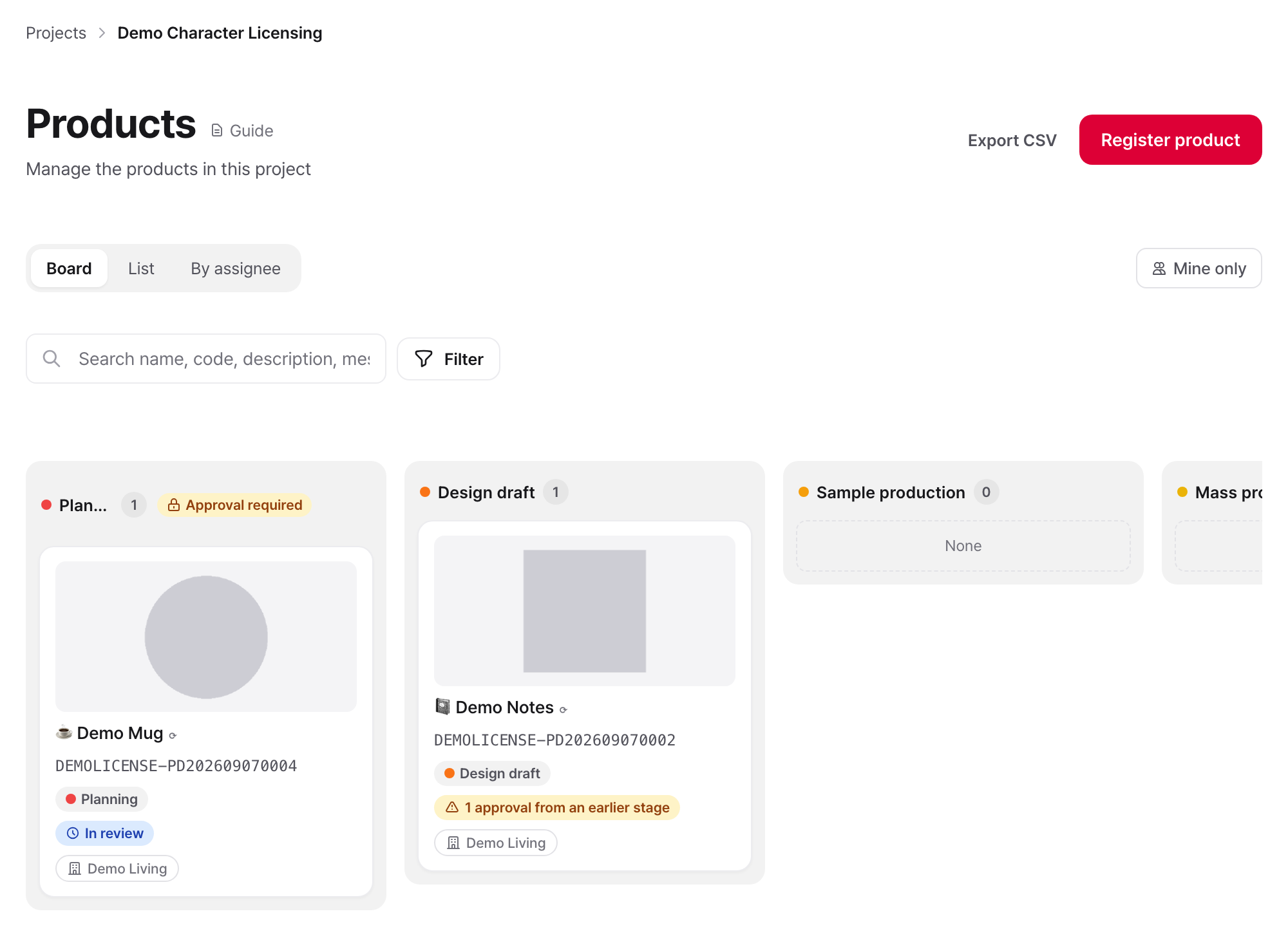The width and height of the screenshot is (1288, 936).
Task: Click the Sample production column header
Action: point(891,492)
